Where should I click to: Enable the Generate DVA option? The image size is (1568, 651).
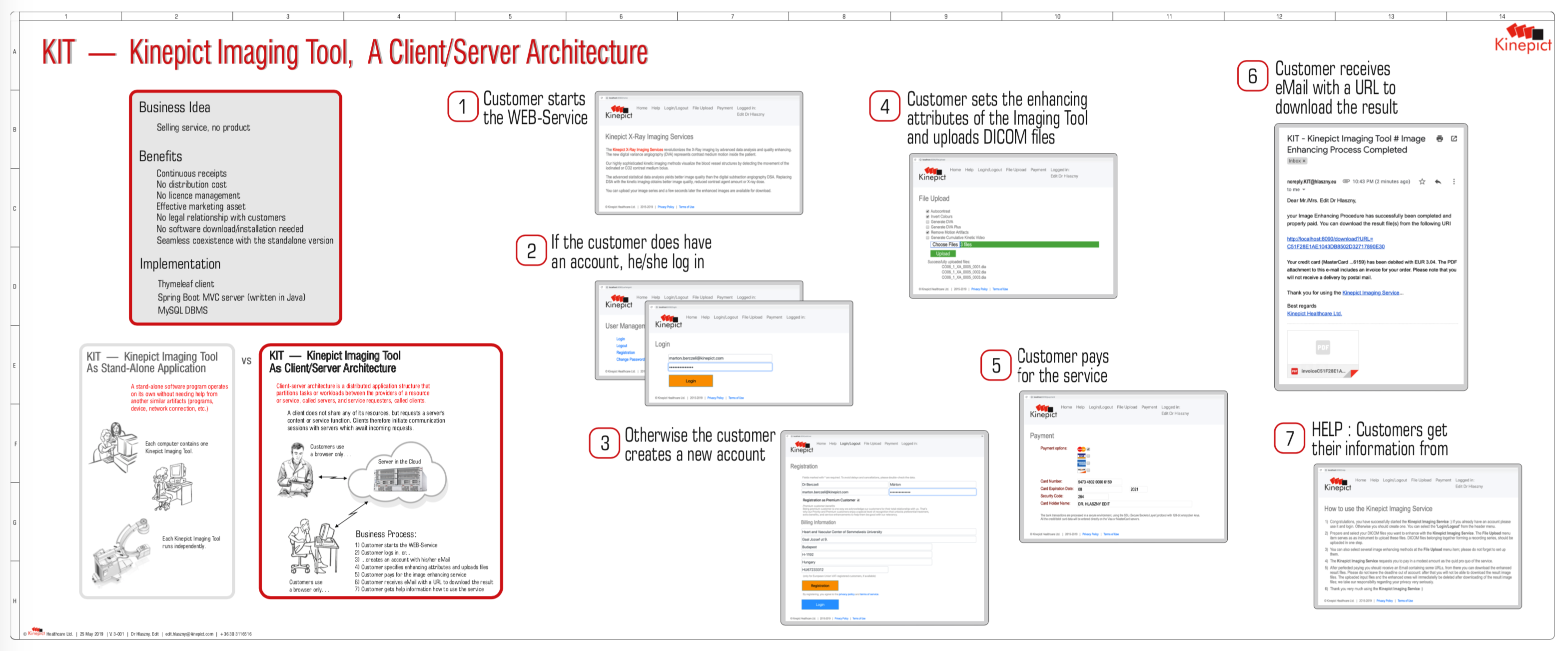(x=927, y=221)
